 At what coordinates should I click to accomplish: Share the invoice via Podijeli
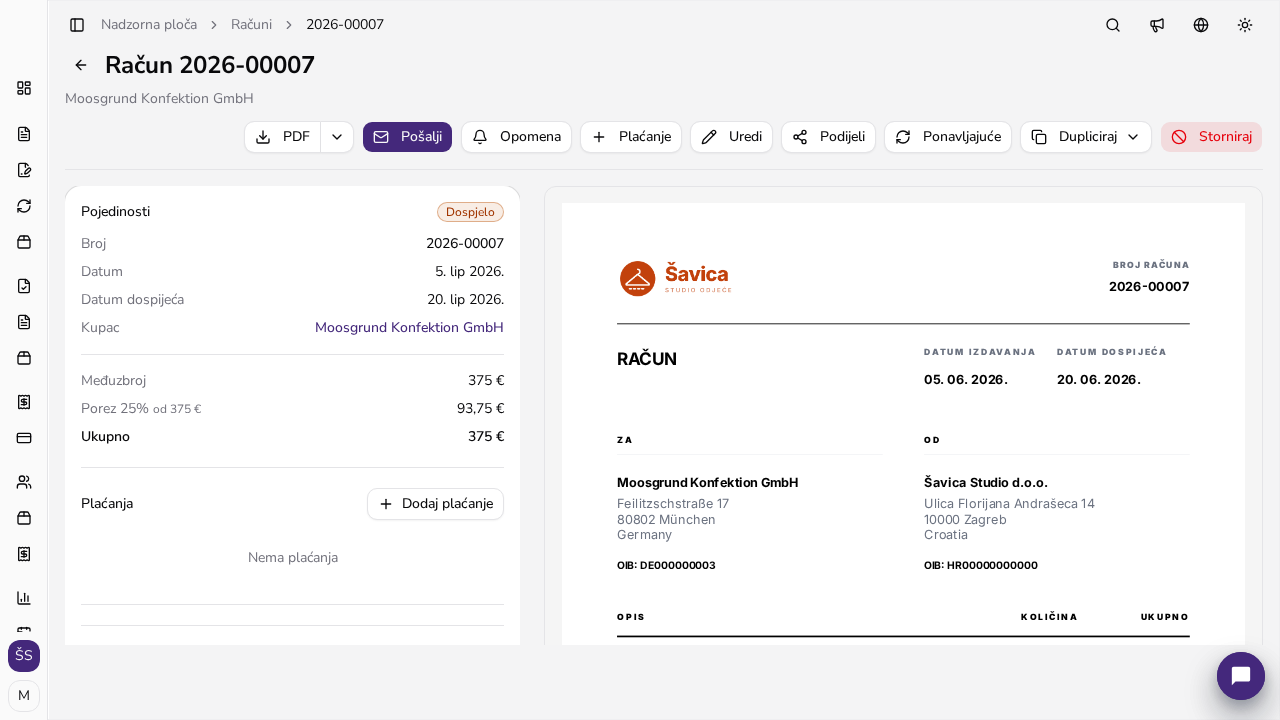[828, 137]
